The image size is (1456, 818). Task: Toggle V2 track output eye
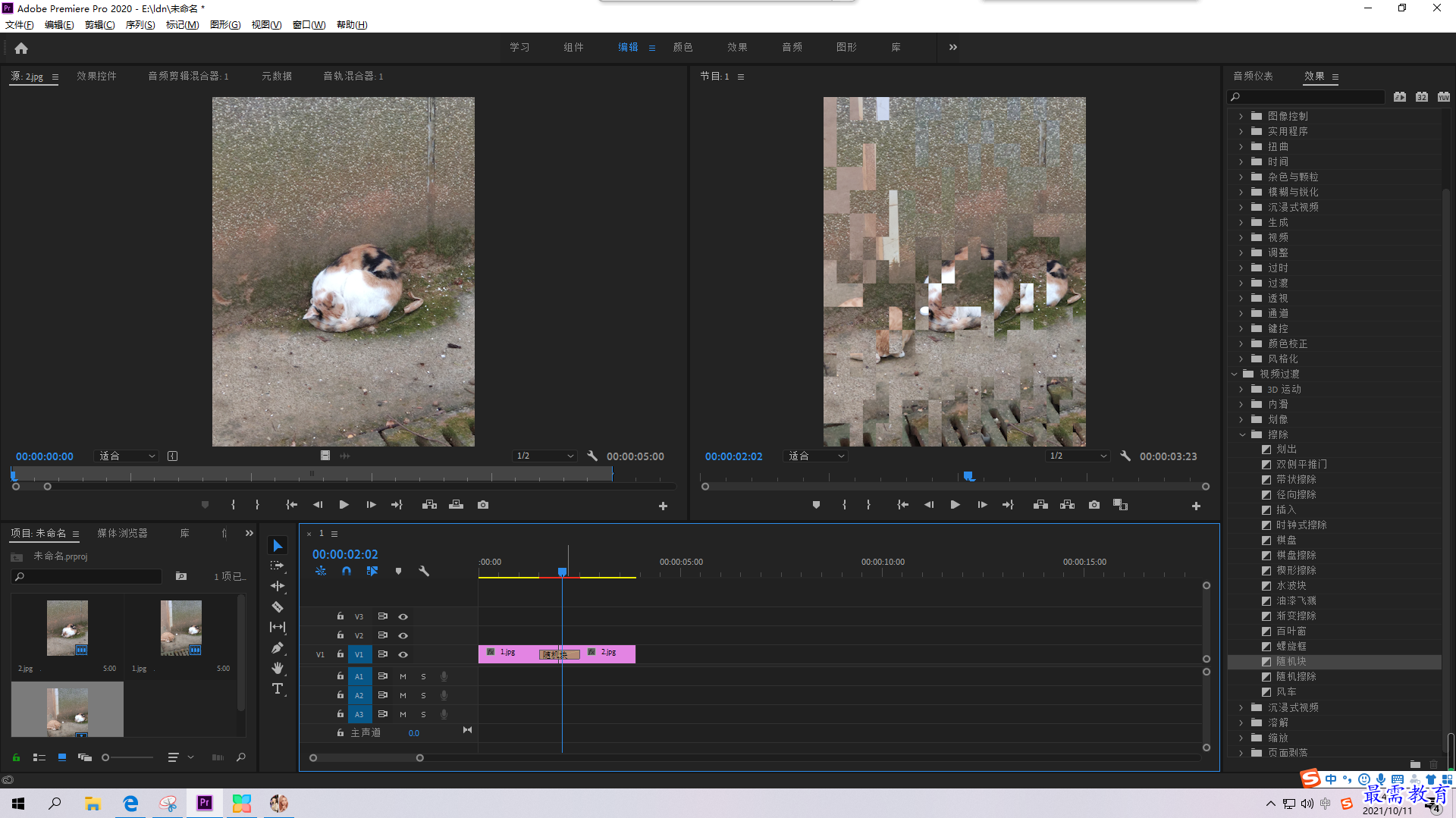tap(403, 635)
